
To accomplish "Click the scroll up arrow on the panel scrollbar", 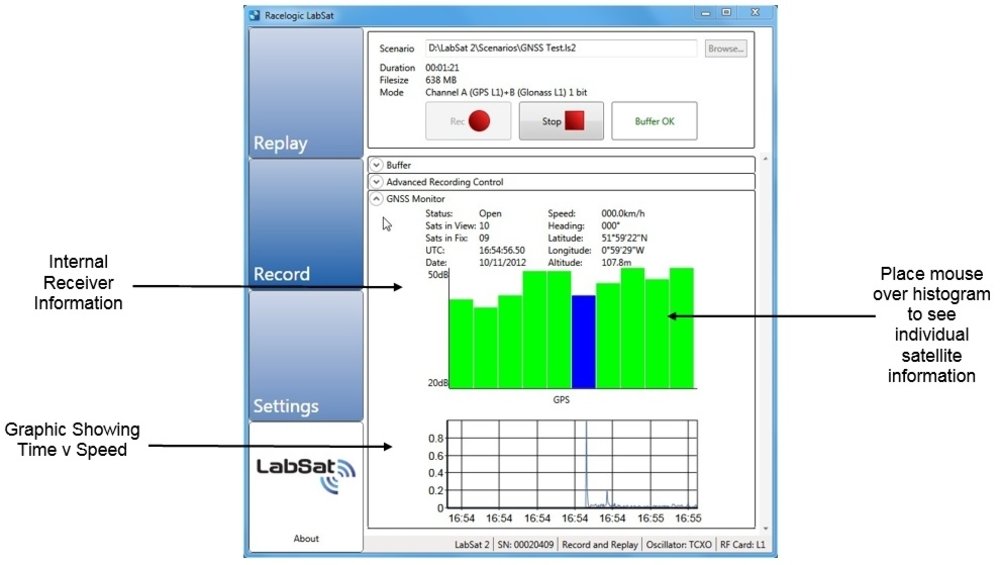I will [x=765, y=159].
